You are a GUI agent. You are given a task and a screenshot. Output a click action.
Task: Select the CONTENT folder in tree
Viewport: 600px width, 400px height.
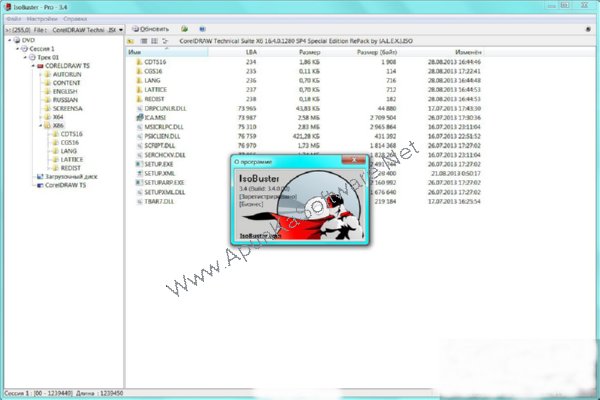coord(67,83)
